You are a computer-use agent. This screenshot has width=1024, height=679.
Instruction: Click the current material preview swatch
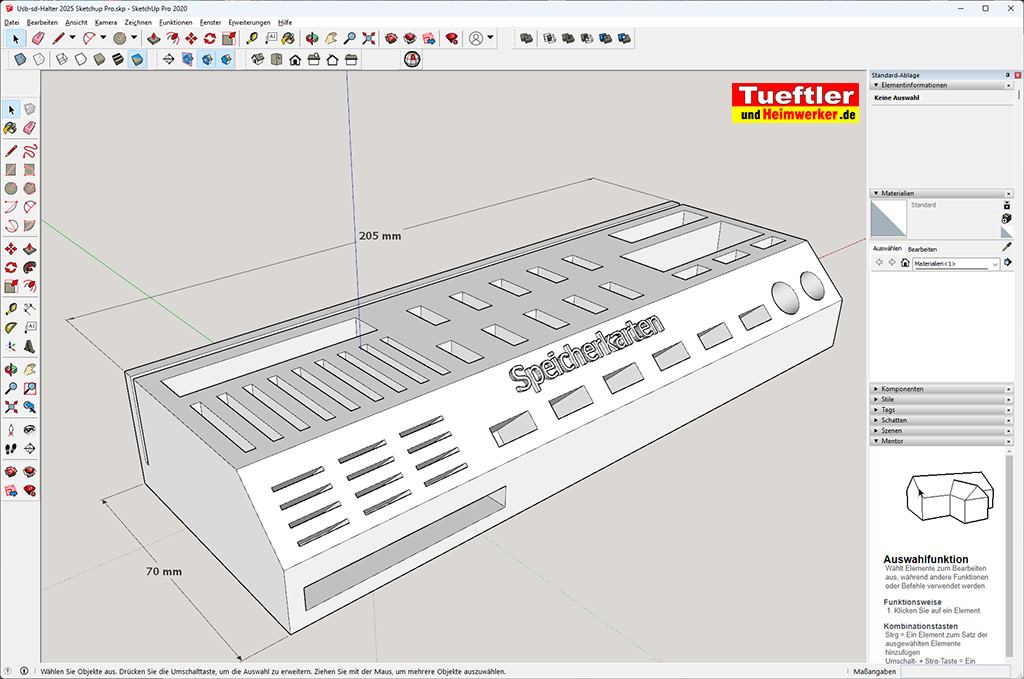click(x=888, y=218)
